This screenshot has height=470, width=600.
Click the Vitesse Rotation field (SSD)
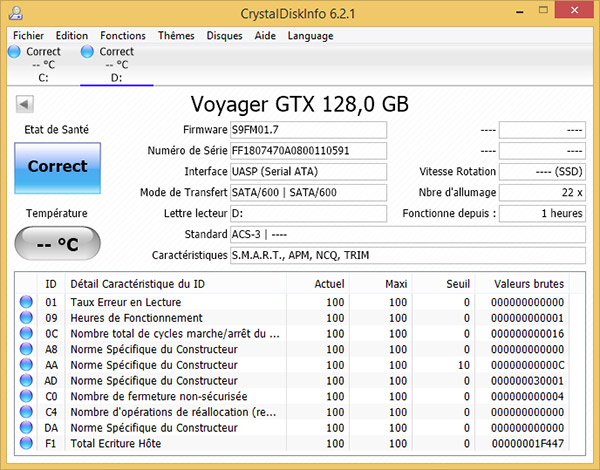[x=542, y=171]
